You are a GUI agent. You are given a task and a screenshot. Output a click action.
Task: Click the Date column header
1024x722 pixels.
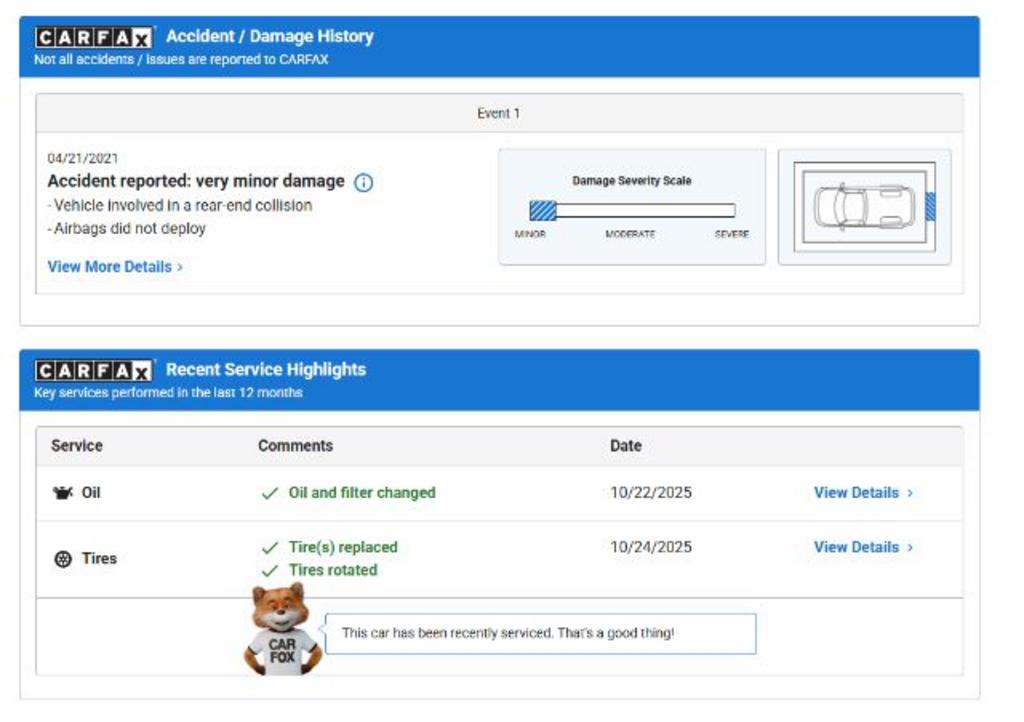click(626, 446)
